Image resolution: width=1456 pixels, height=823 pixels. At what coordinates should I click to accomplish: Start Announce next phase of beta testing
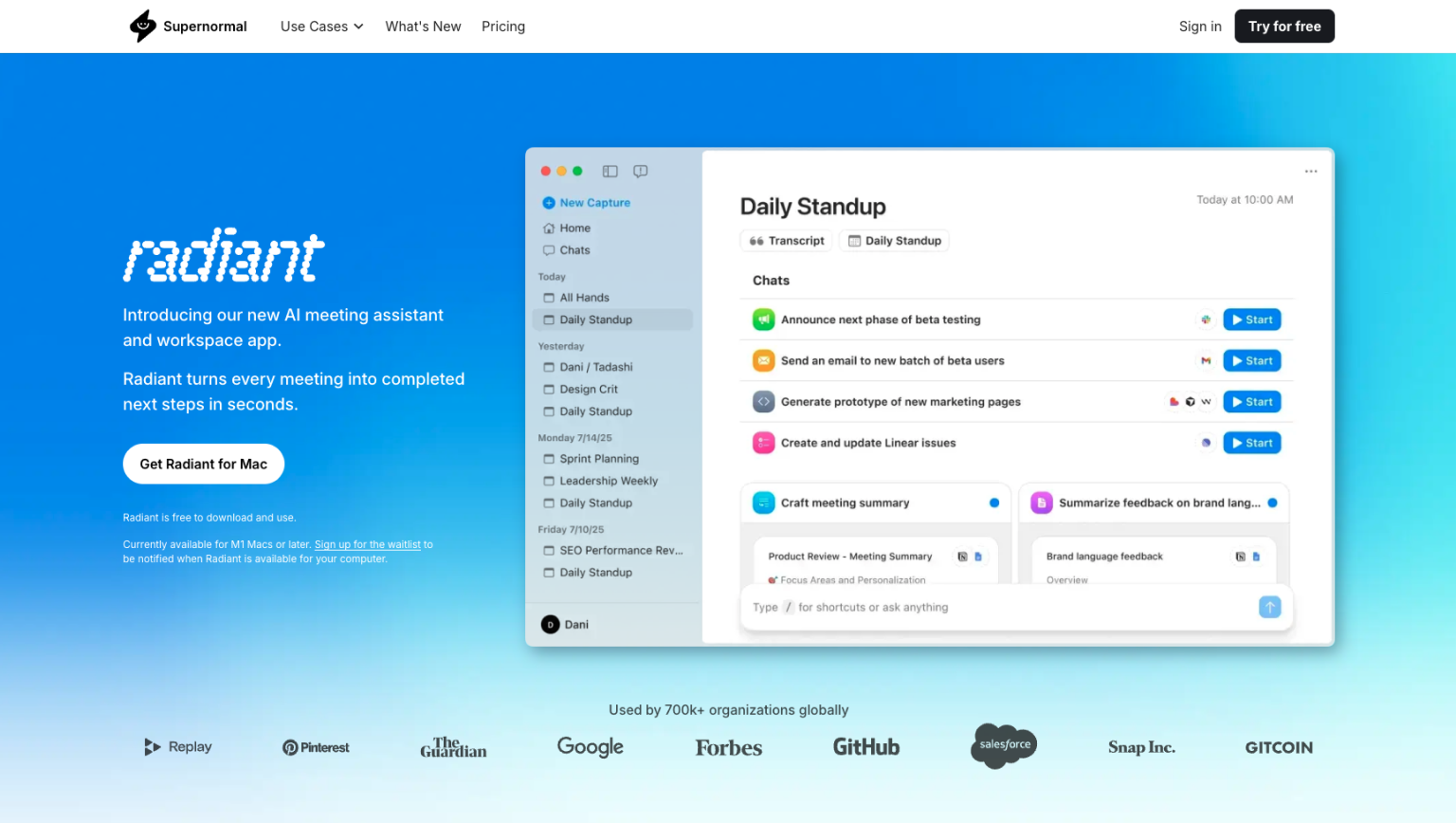point(1252,320)
